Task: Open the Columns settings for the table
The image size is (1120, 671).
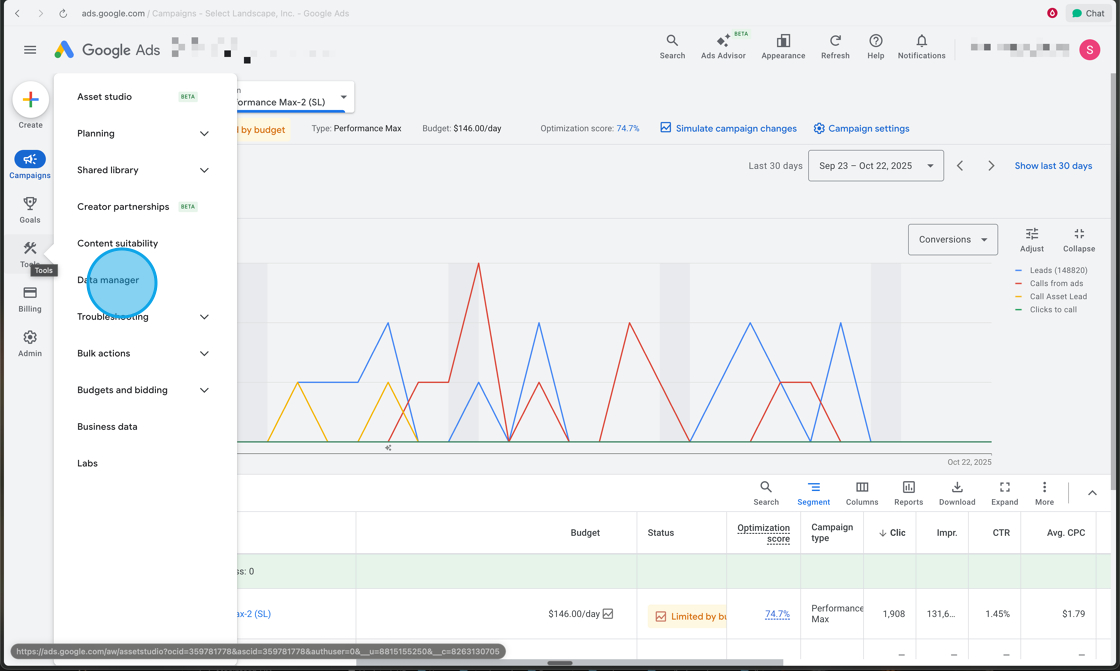Action: (861, 492)
